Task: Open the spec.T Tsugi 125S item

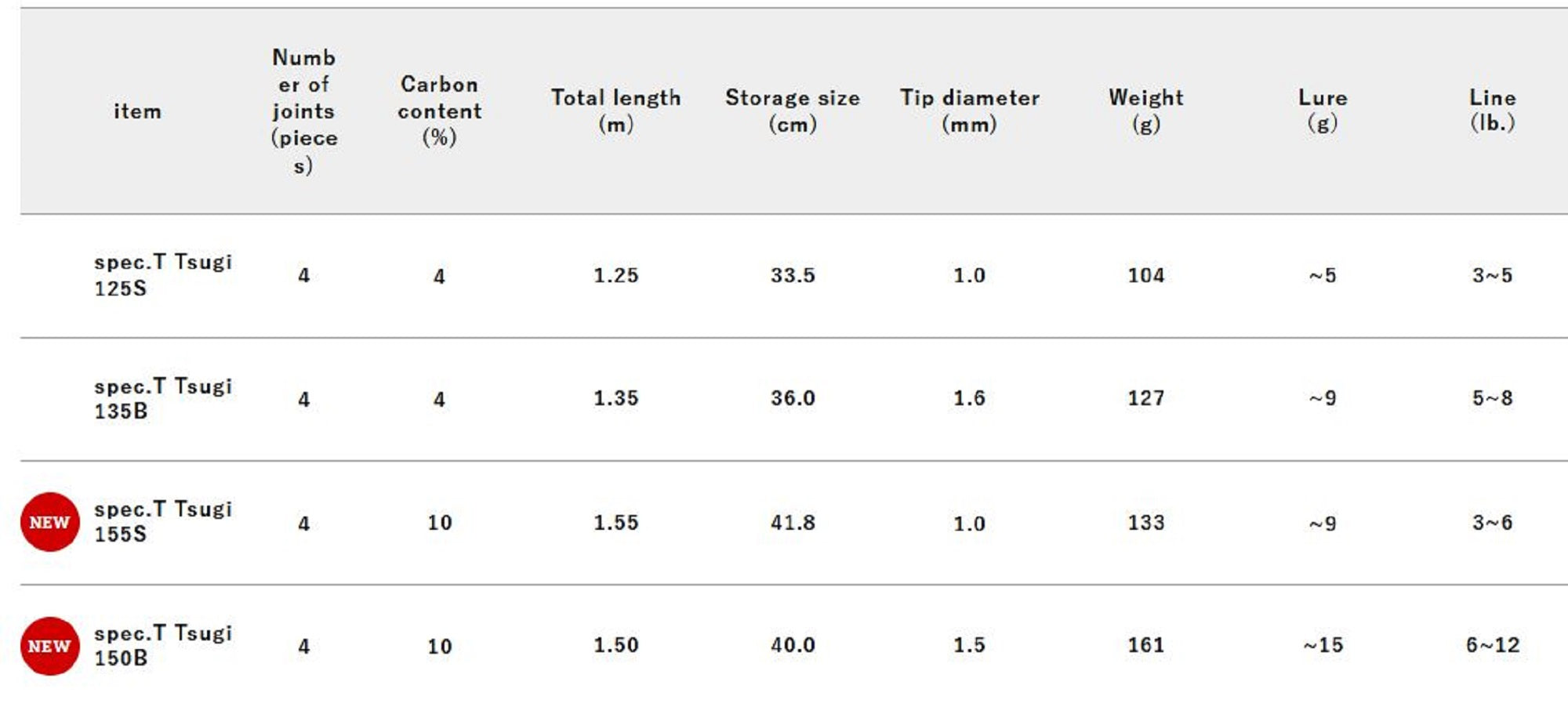Action: coord(162,275)
